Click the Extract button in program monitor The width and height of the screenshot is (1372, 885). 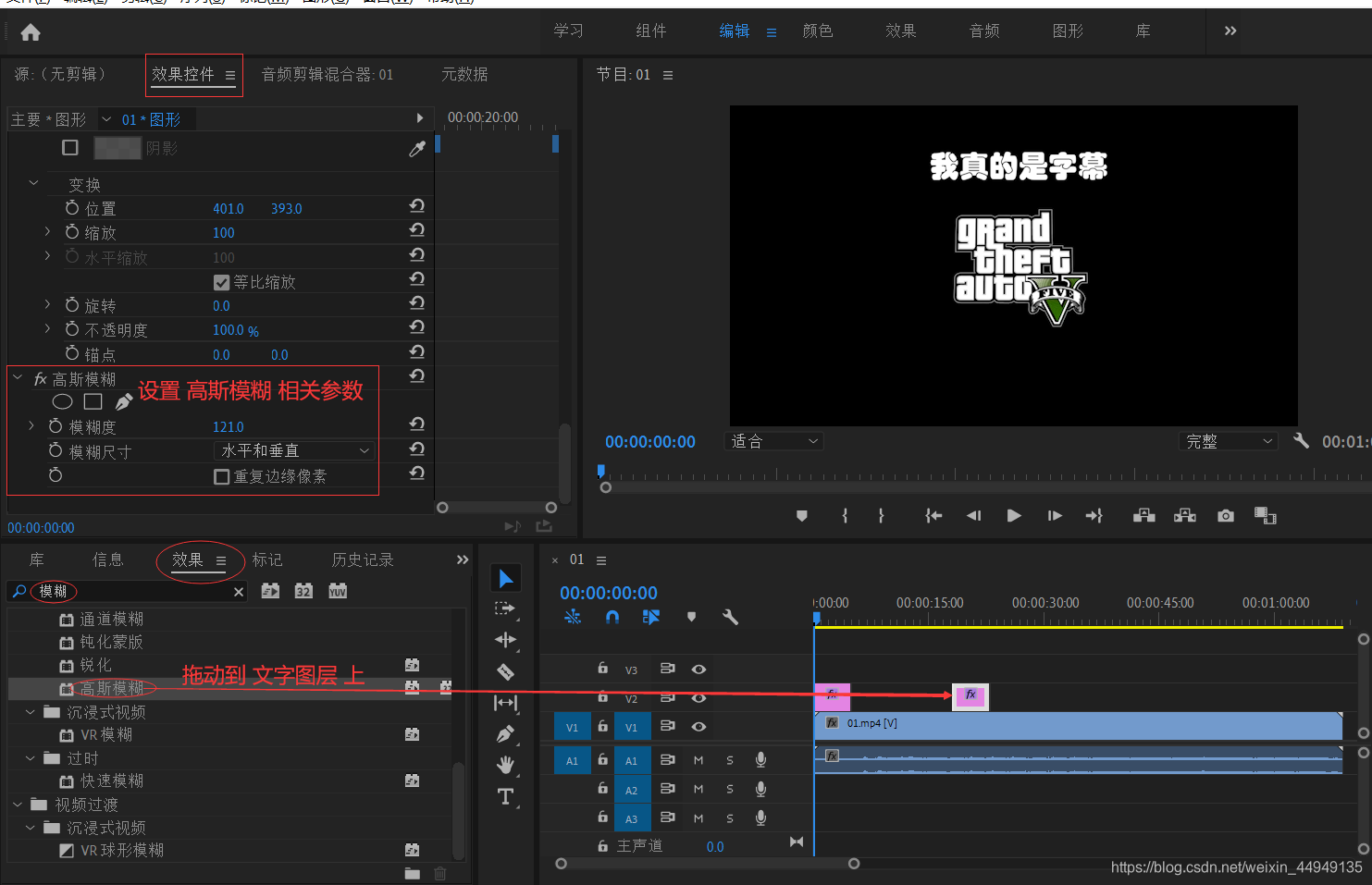(x=1185, y=516)
